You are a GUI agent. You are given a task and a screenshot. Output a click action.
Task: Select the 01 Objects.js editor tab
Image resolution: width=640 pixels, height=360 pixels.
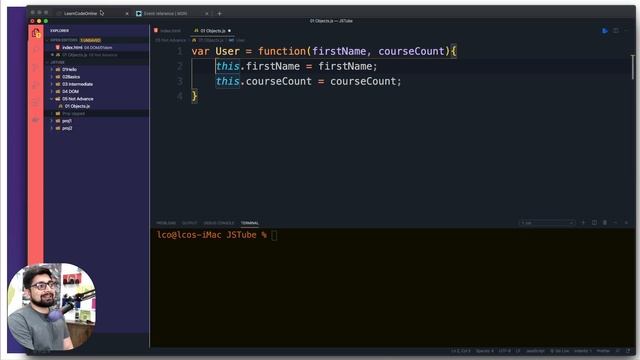[x=213, y=31]
